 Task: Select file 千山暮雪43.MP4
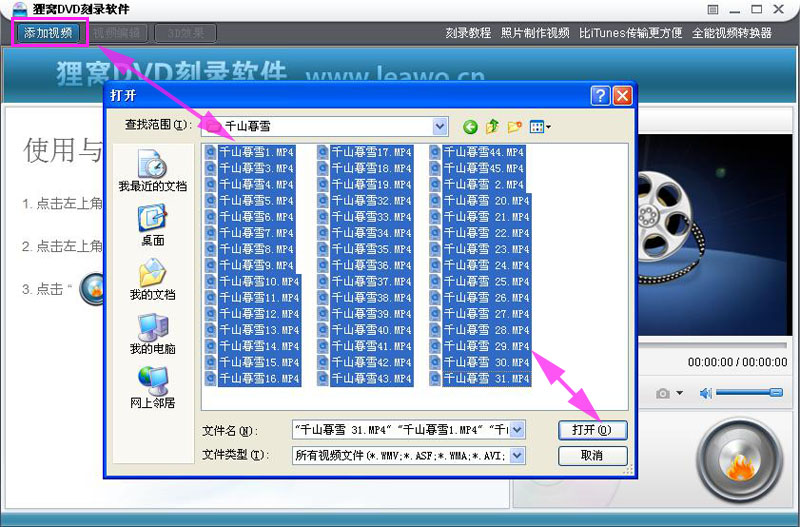(371, 379)
